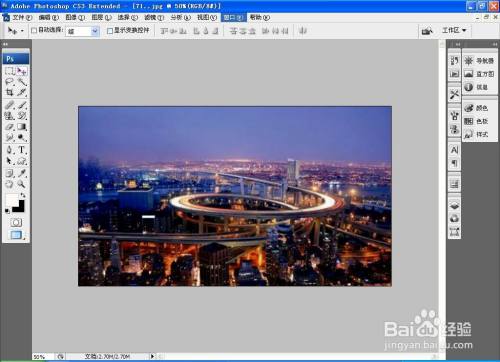Viewport: 500px width, 362px height.
Task: Open the Tool Presets panel icon
Action: click(454, 94)
